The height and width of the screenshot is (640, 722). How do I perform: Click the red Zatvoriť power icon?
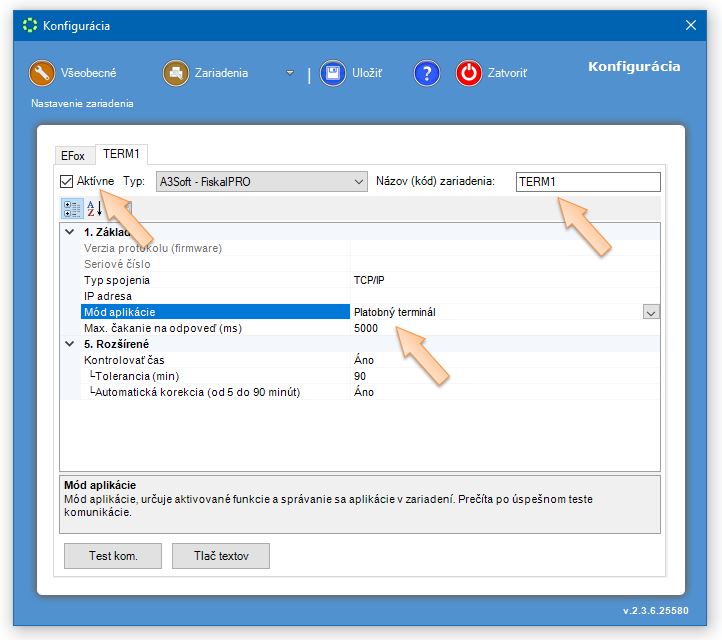pos(468,73)
